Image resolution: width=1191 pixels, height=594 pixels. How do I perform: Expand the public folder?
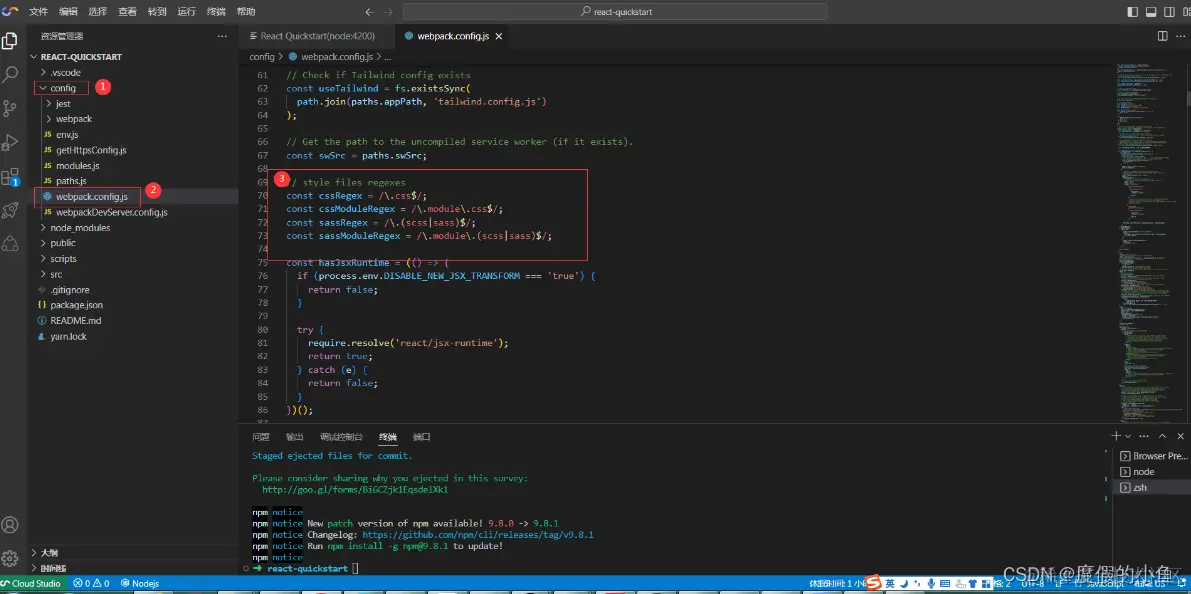(62, 243)
